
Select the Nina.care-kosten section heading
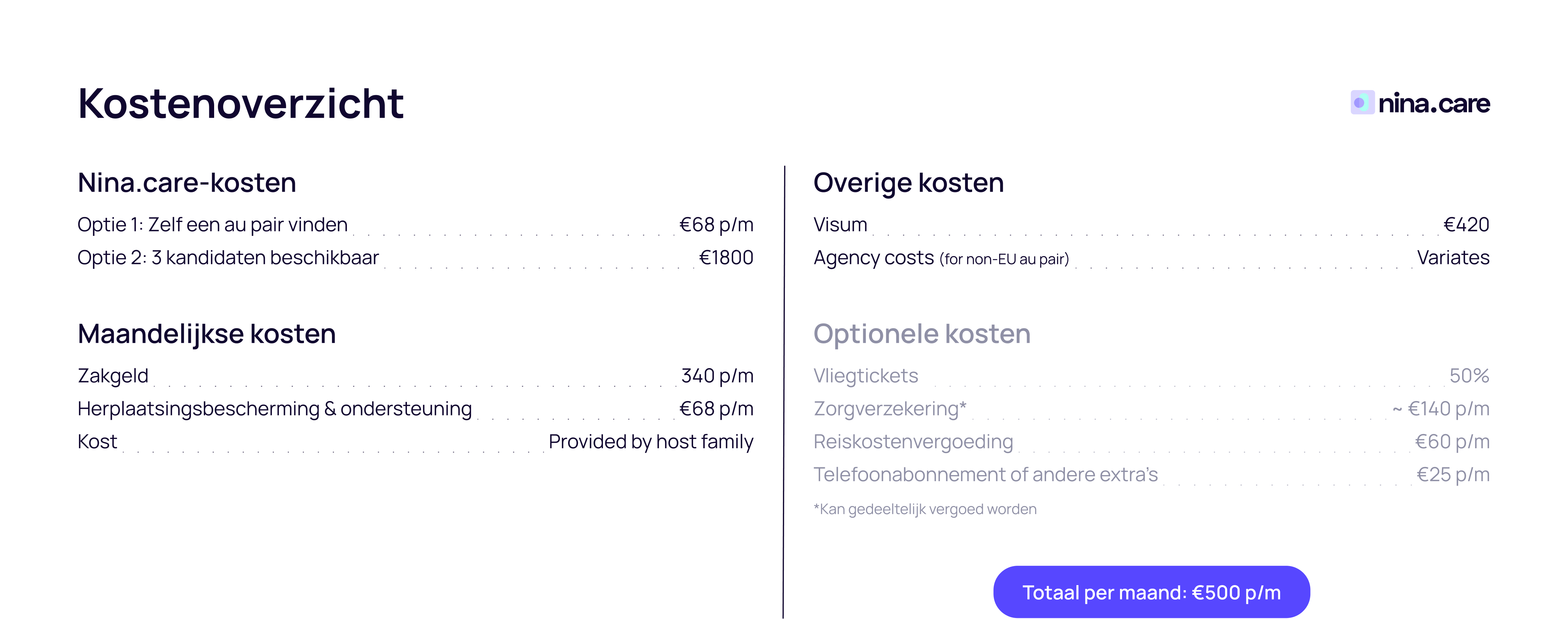187,182
